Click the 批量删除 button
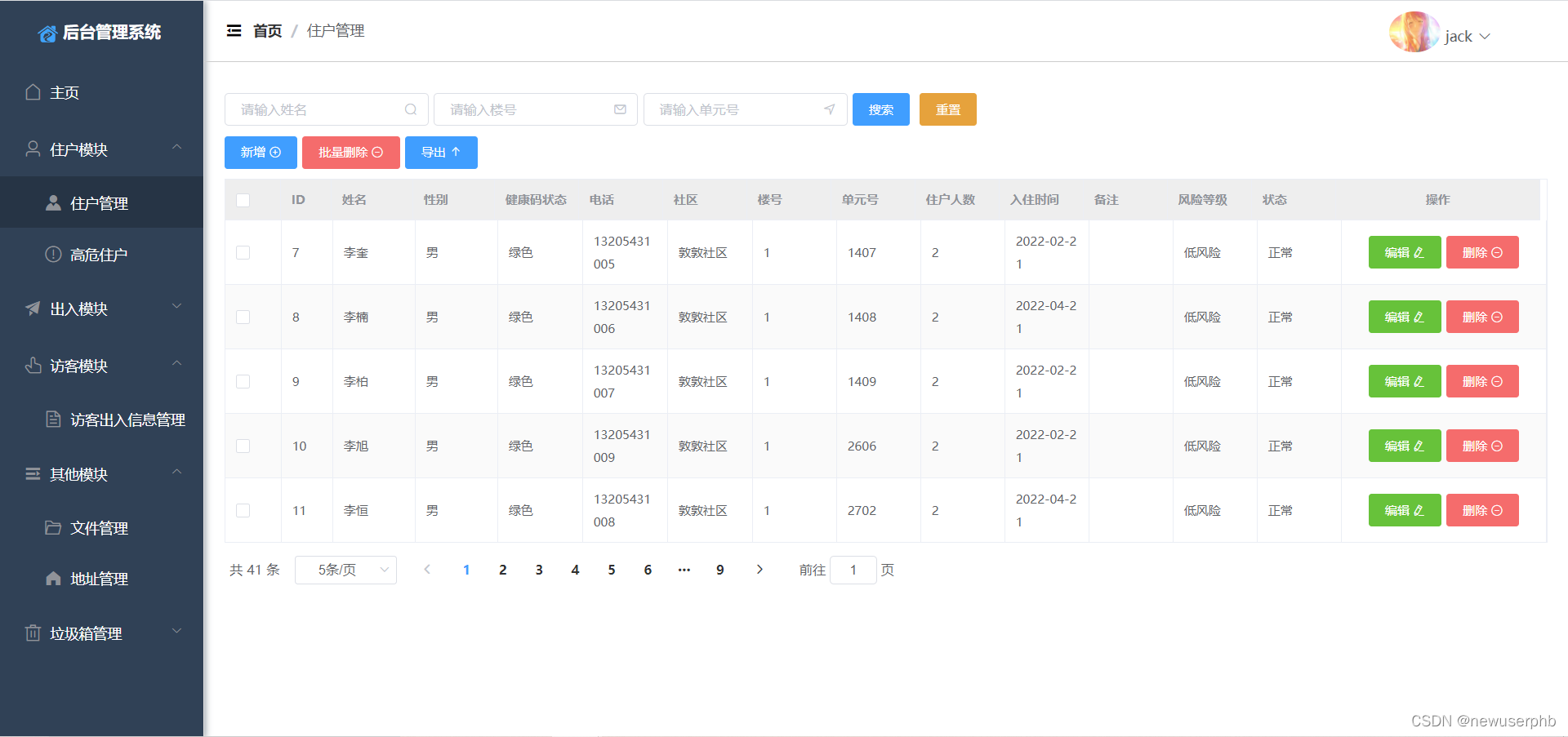 pyautogui.click(x=350, y=153)
